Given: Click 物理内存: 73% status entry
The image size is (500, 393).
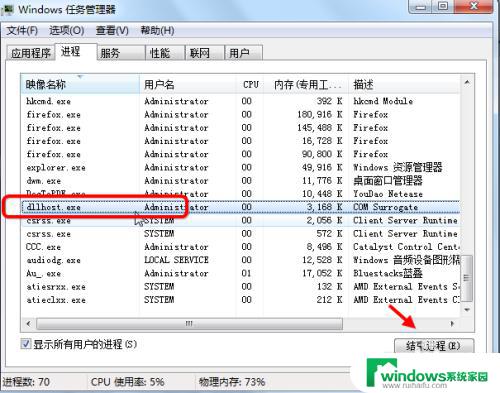Looking at the screenshot, I should (232, 382).
